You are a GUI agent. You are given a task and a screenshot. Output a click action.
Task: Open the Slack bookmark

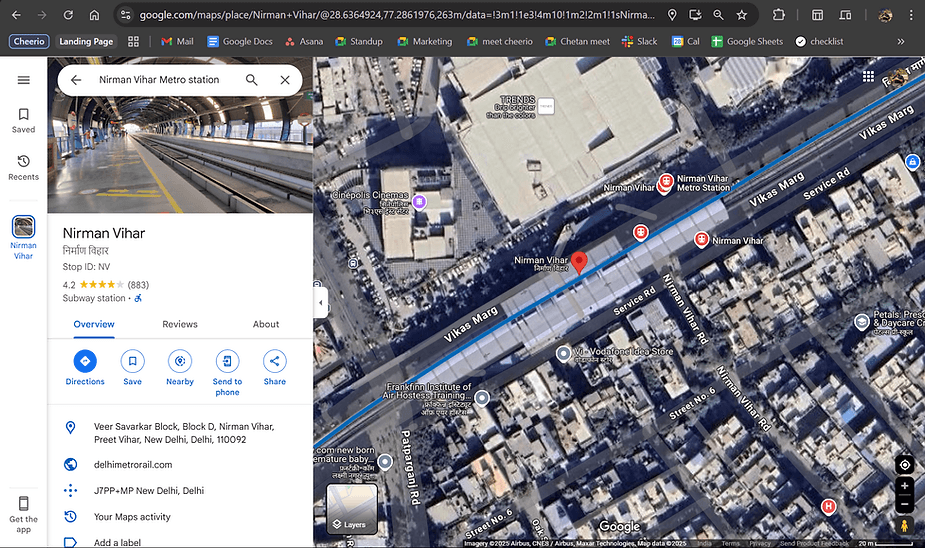pos(639,41)
